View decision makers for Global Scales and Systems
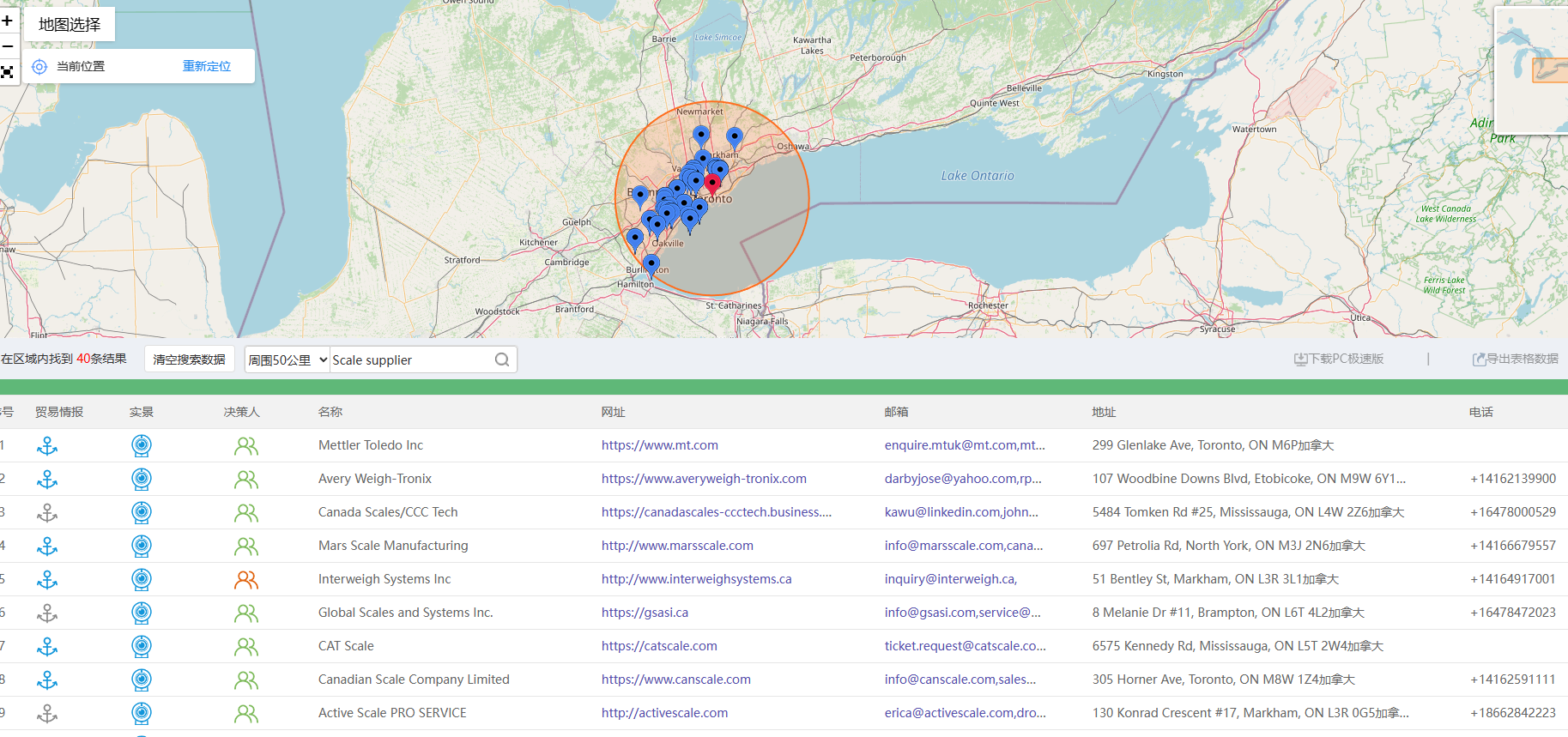The width and height of the screenshot is (1568, 737). tap(246, 613)
